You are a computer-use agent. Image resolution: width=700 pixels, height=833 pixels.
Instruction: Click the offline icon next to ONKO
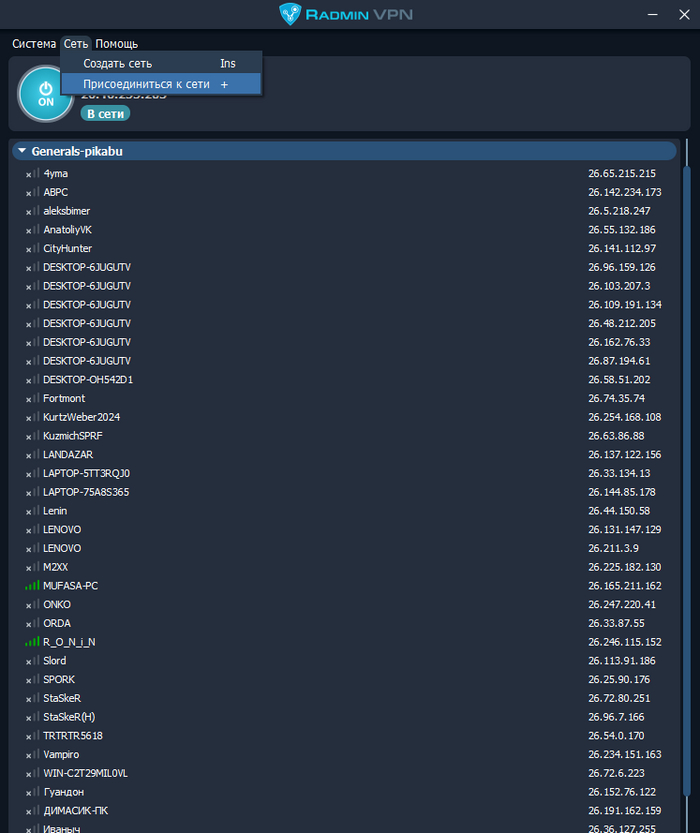click(32, 605)
